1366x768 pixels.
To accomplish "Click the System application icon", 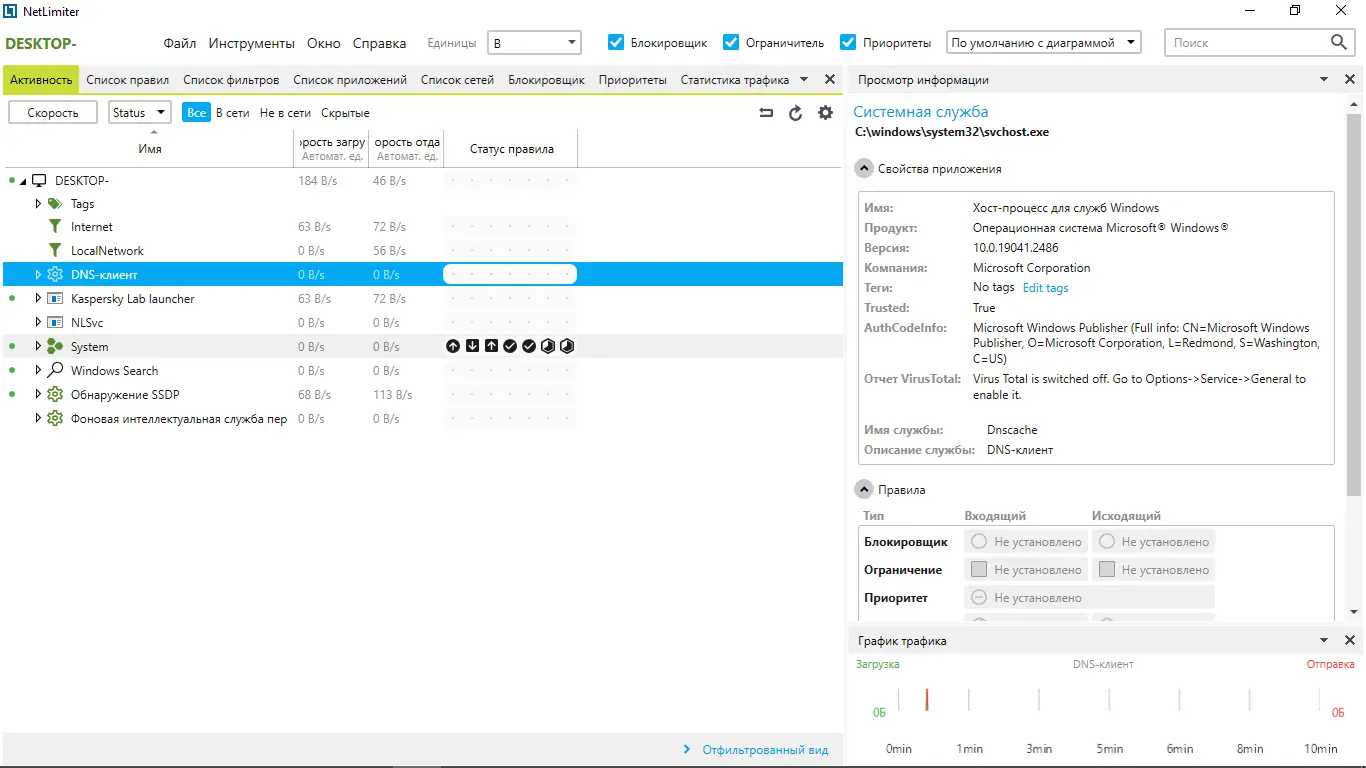I will [55, 346].
